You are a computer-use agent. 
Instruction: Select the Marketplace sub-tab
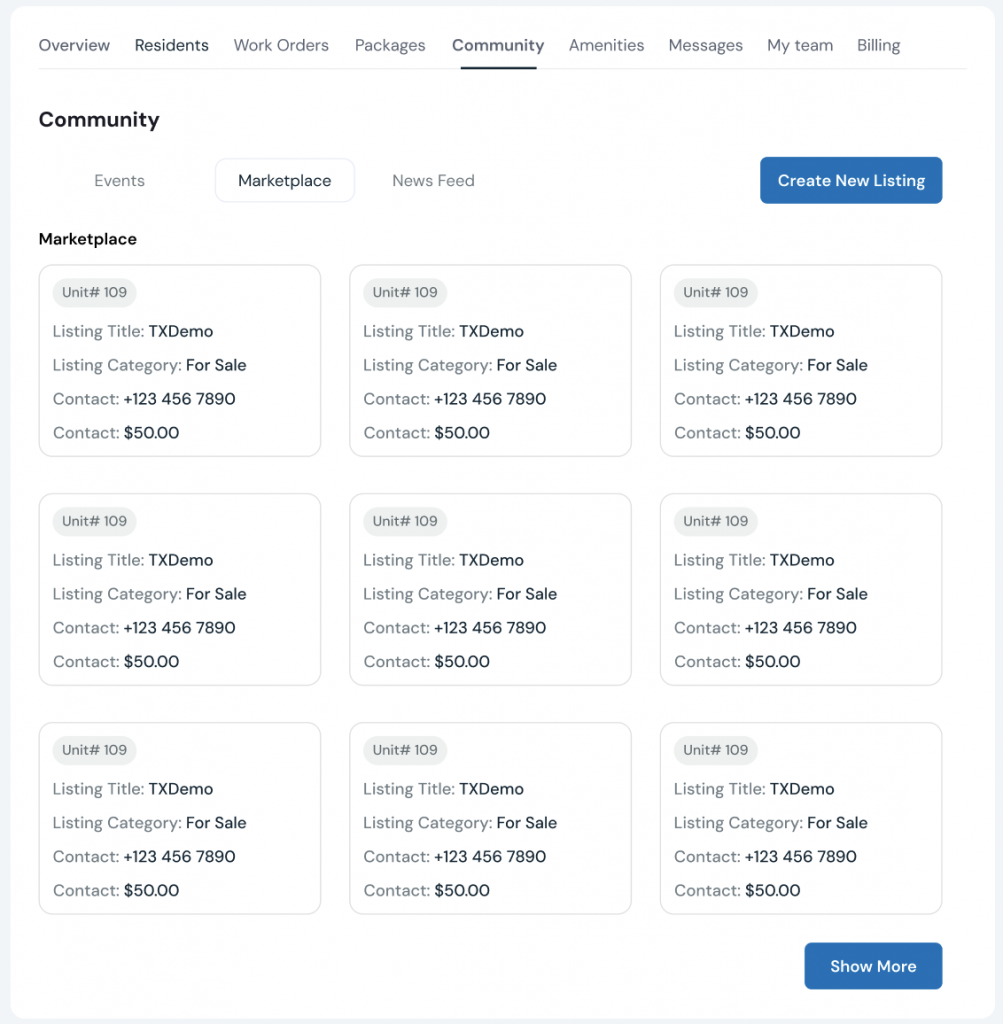(284, 181)
